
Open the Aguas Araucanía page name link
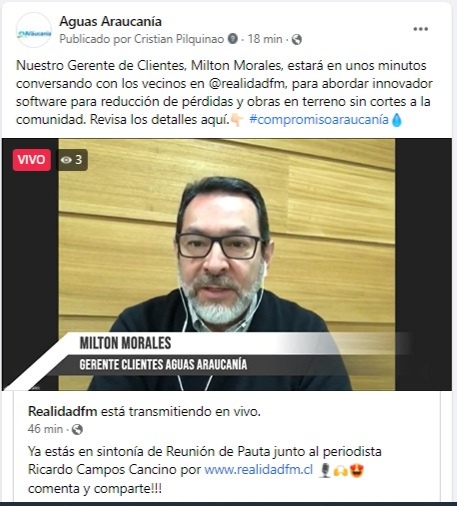click(x=110, y=21)
